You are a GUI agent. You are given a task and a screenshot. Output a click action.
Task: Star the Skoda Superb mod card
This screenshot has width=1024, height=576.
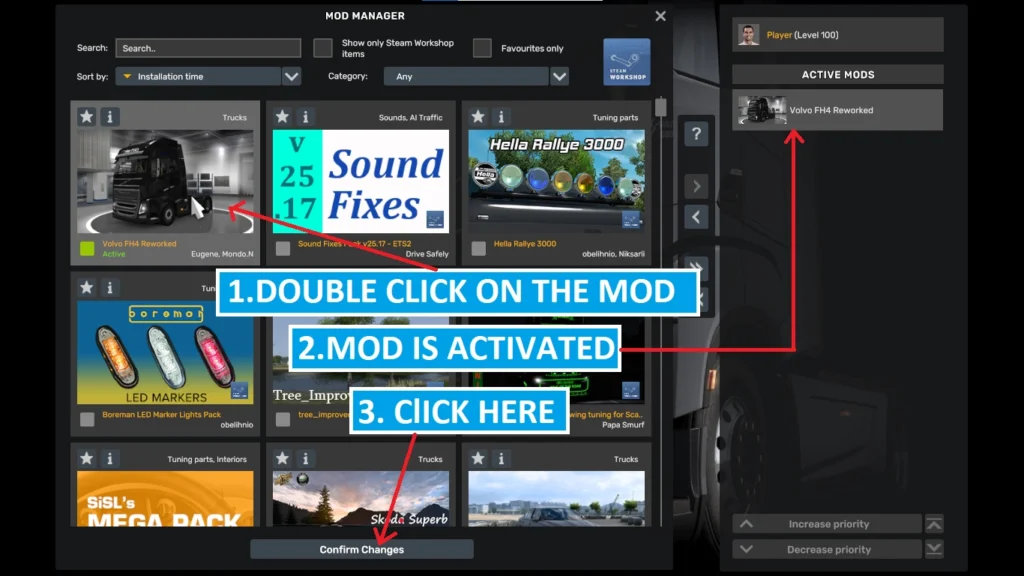[x=282, y=458]
